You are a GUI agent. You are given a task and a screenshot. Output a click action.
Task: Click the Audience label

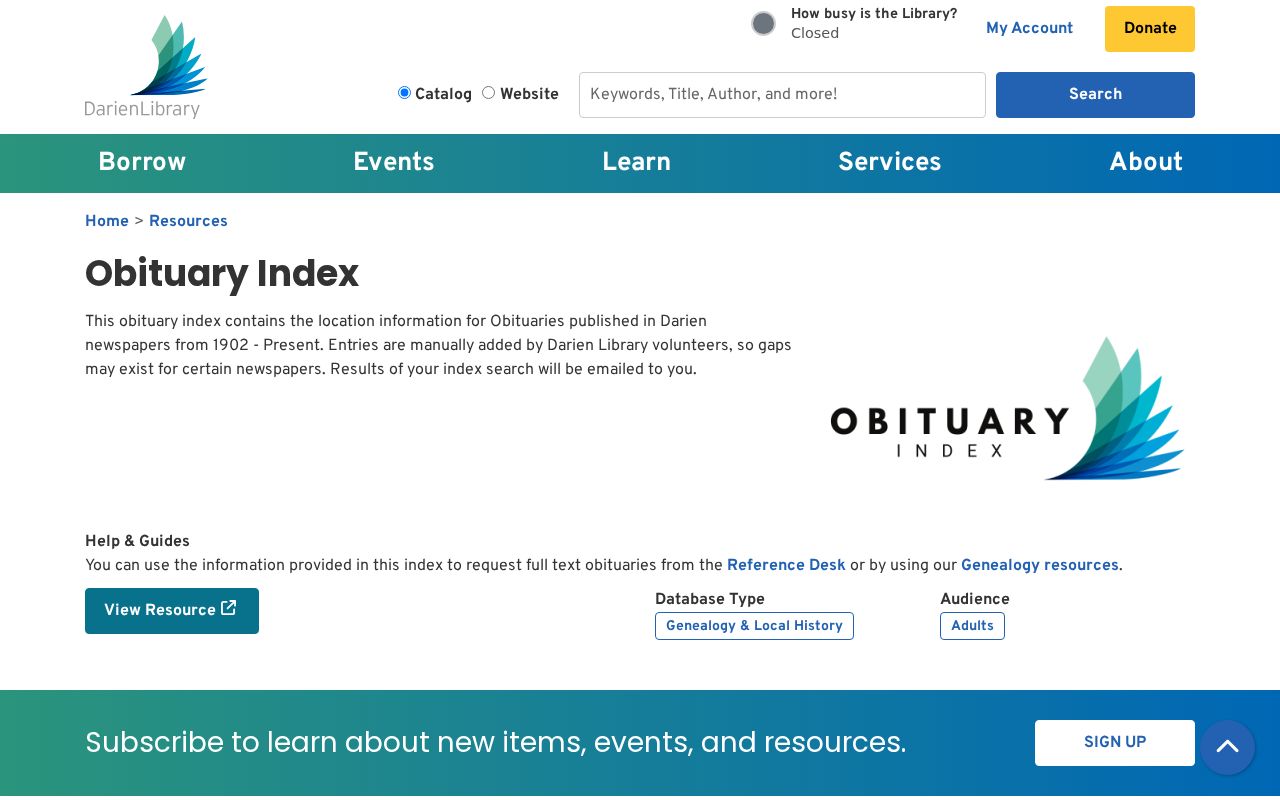[975, 600]
